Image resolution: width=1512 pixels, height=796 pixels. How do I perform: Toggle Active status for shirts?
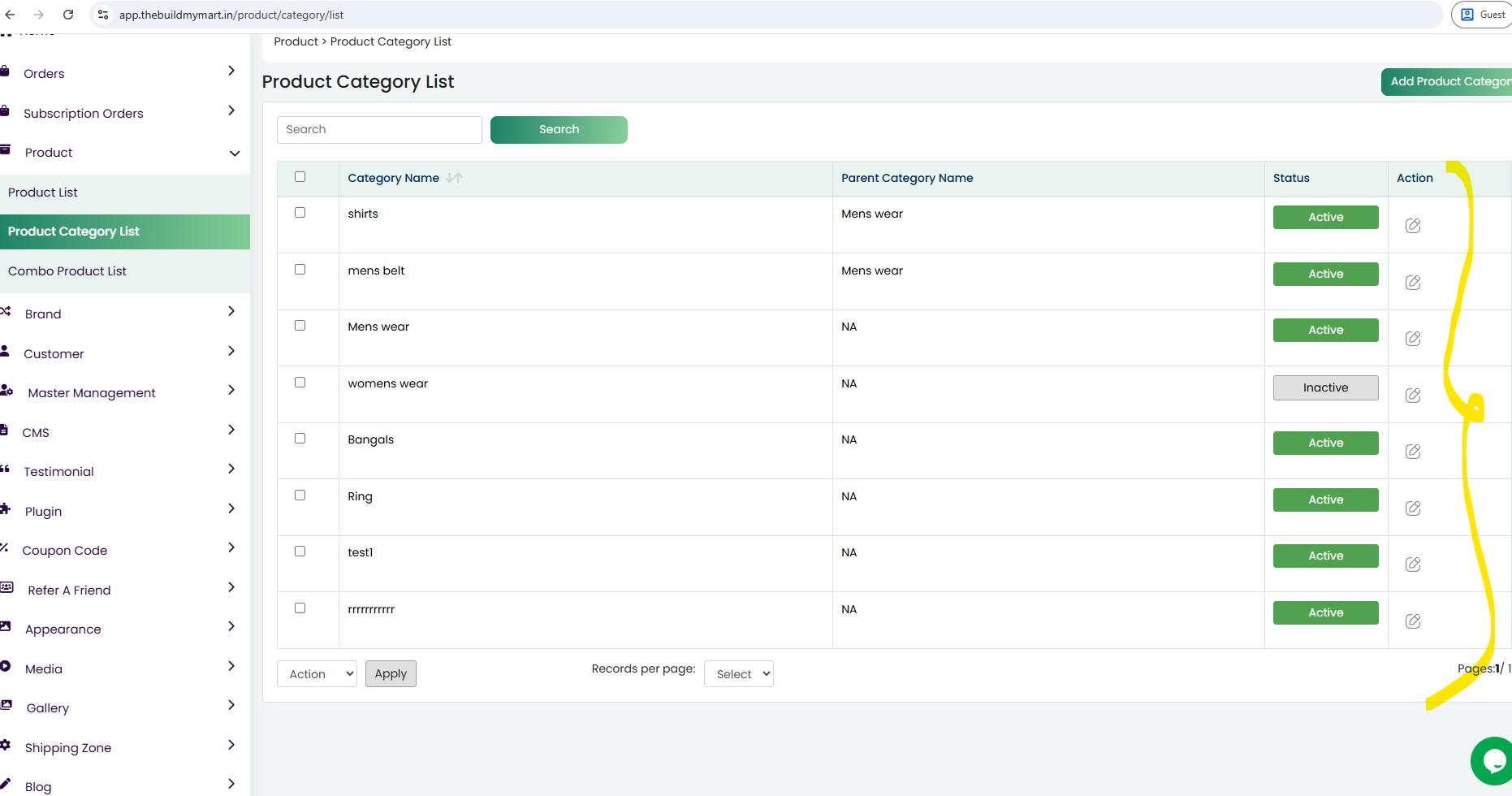click(1325, 218)
